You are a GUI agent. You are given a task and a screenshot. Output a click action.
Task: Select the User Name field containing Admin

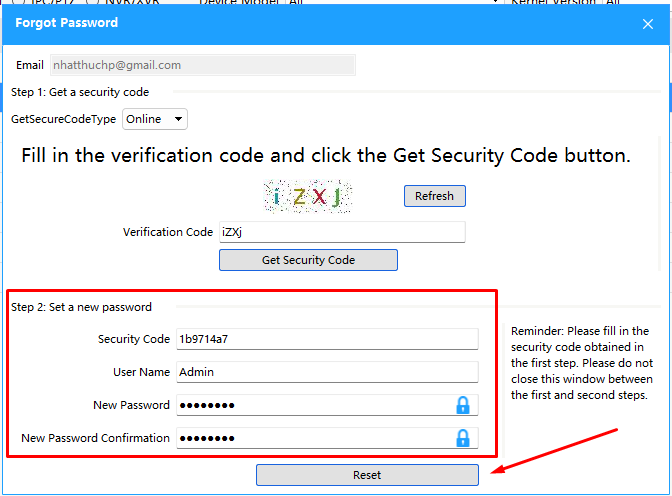click(327, 372)
